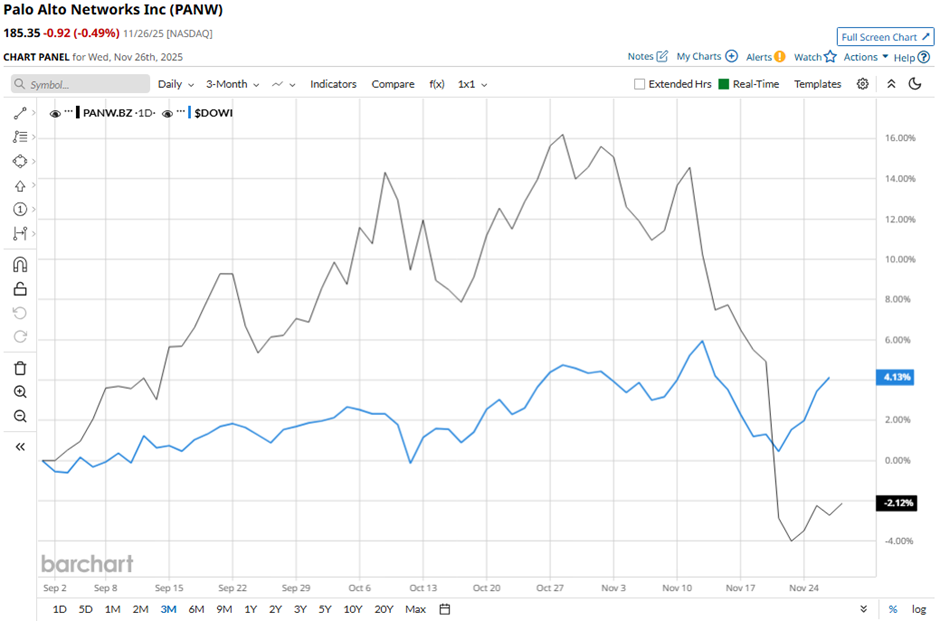
Task: Open Full Screen Chart
Action: pos(885,37)
